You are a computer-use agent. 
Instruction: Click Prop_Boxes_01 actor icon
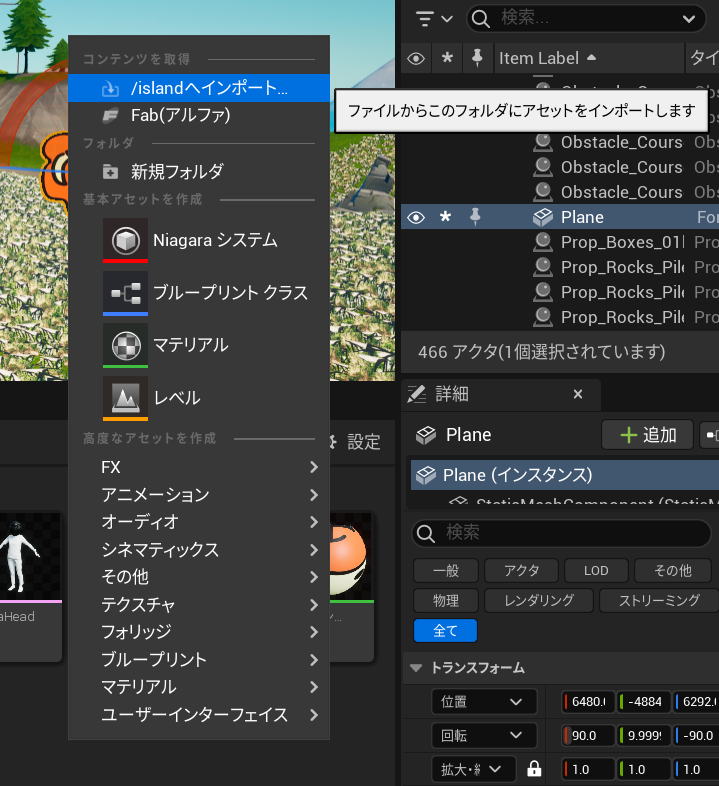[543, 243]
